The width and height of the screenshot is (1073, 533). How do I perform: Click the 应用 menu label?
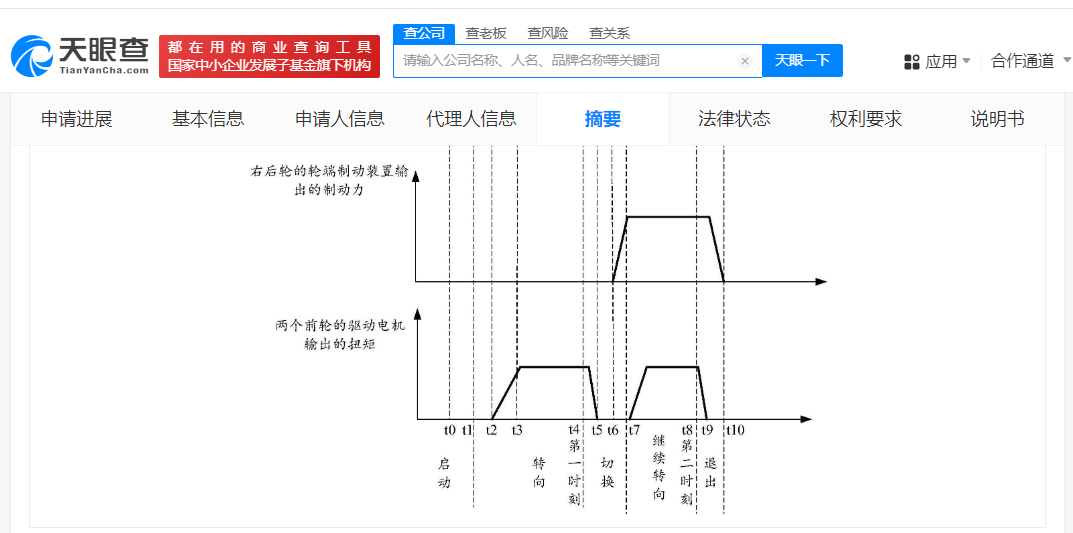coord(940,62)
